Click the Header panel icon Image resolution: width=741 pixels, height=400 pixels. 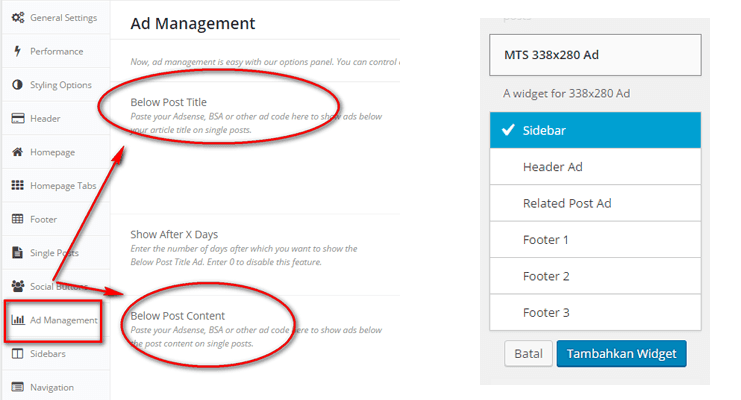click(17, 118)
